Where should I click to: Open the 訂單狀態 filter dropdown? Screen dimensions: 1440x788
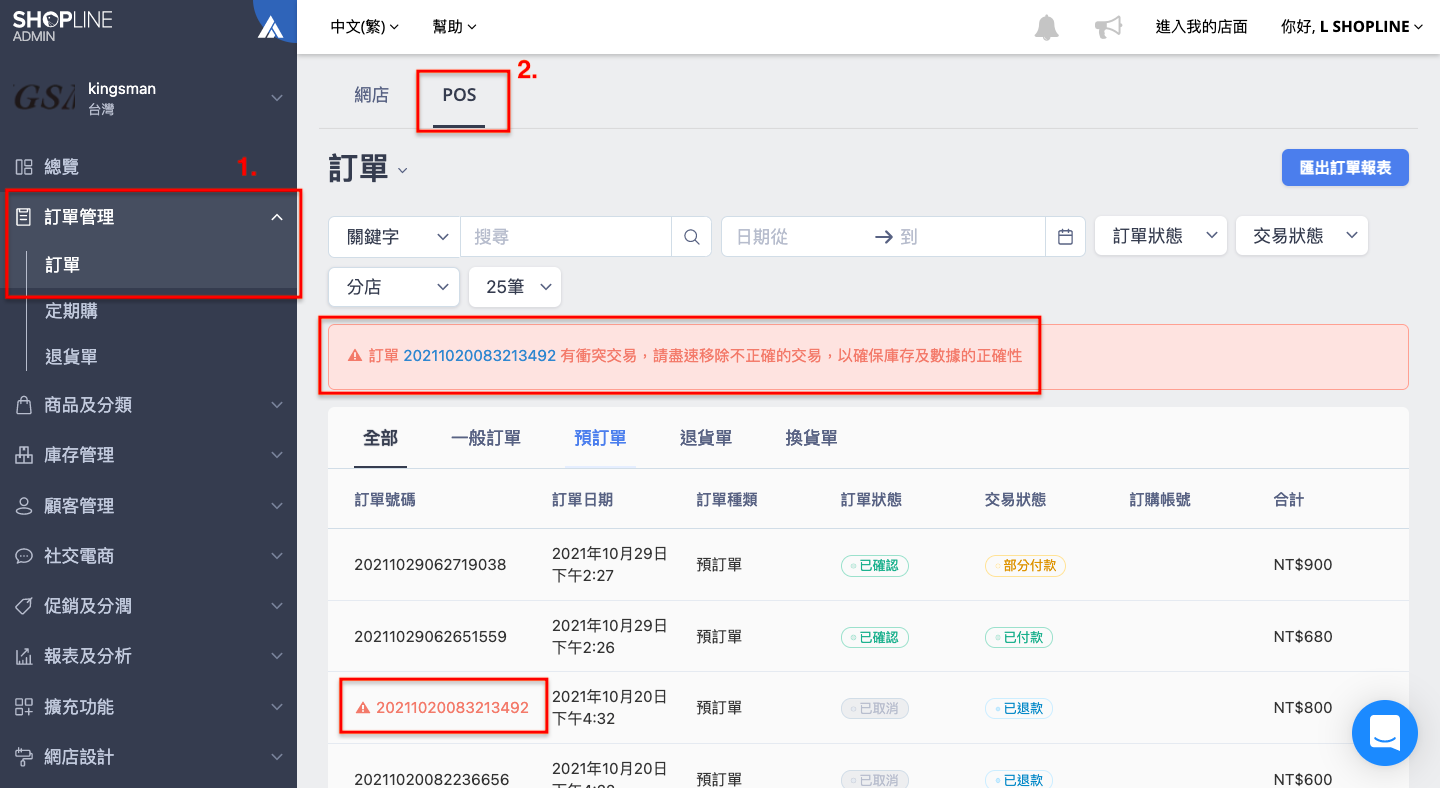1161,236
